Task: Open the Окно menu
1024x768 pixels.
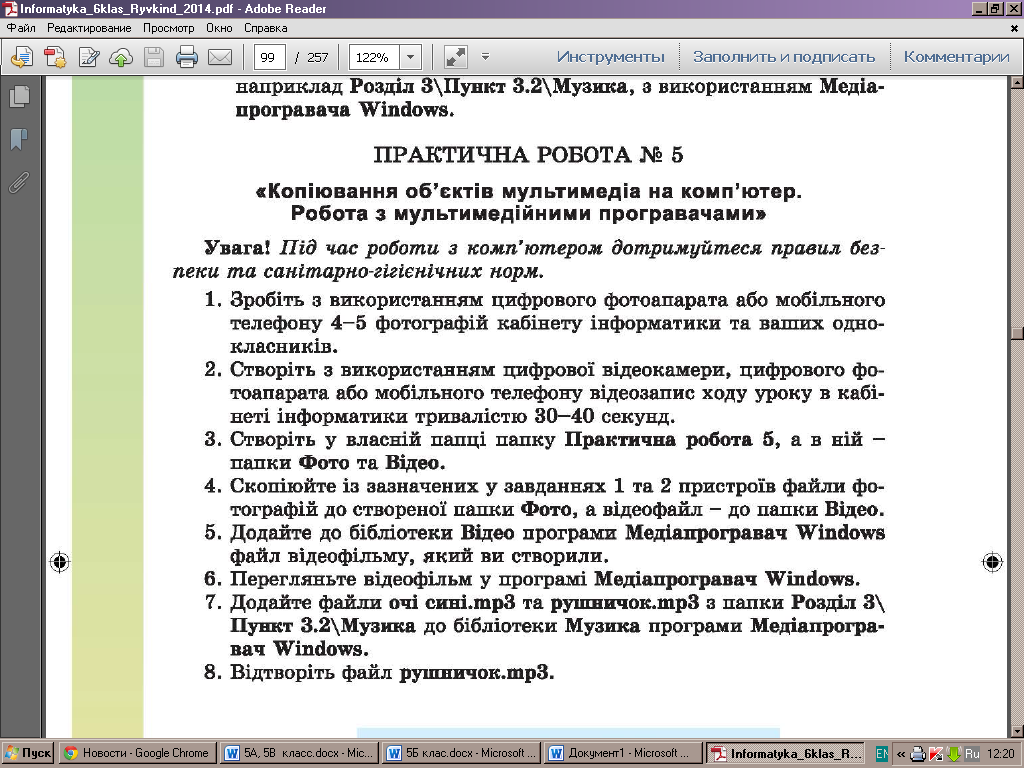Action: [219, 28]
